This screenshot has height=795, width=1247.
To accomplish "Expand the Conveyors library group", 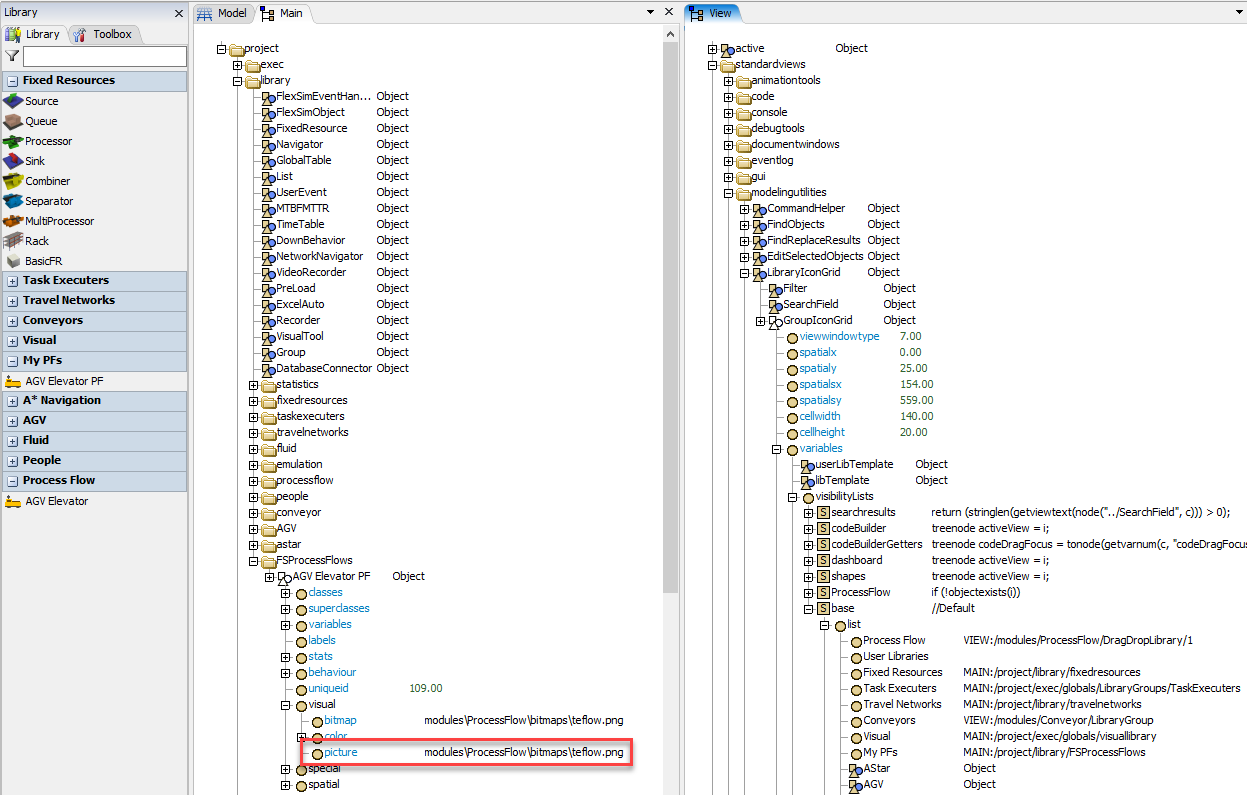I will pos(12,321).
